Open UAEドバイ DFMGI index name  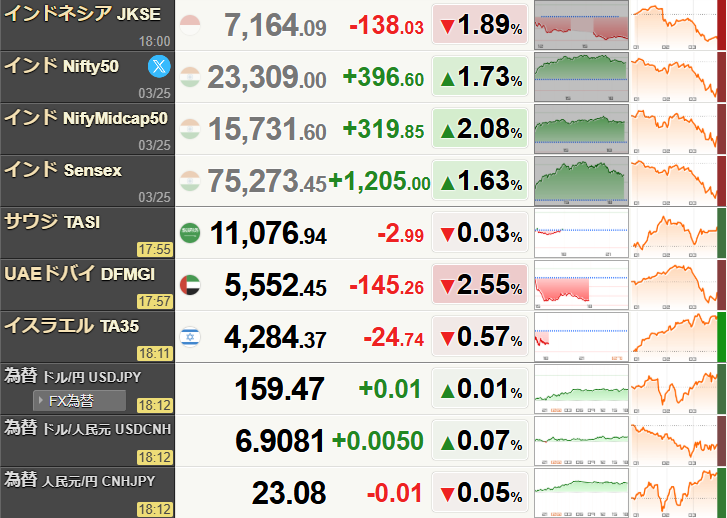point(79,274)
